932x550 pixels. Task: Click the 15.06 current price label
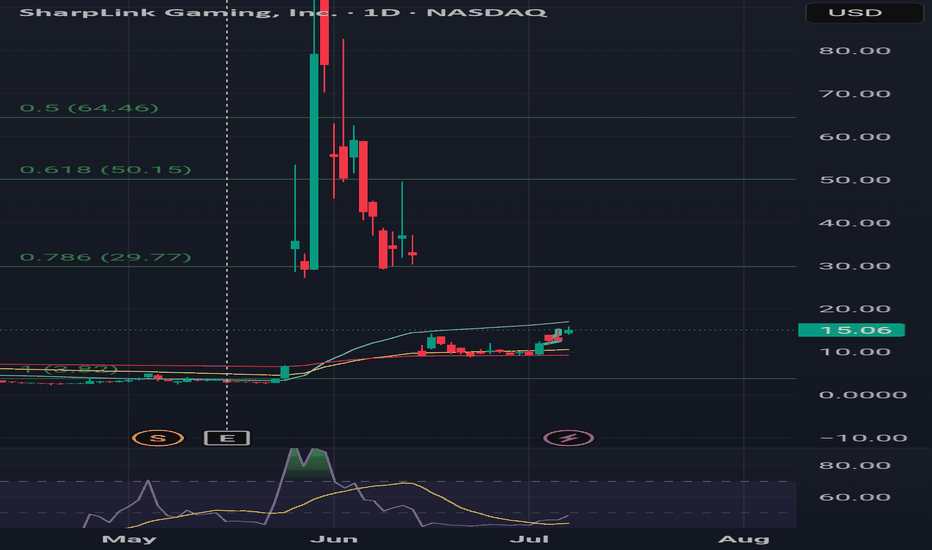[851, 330]
